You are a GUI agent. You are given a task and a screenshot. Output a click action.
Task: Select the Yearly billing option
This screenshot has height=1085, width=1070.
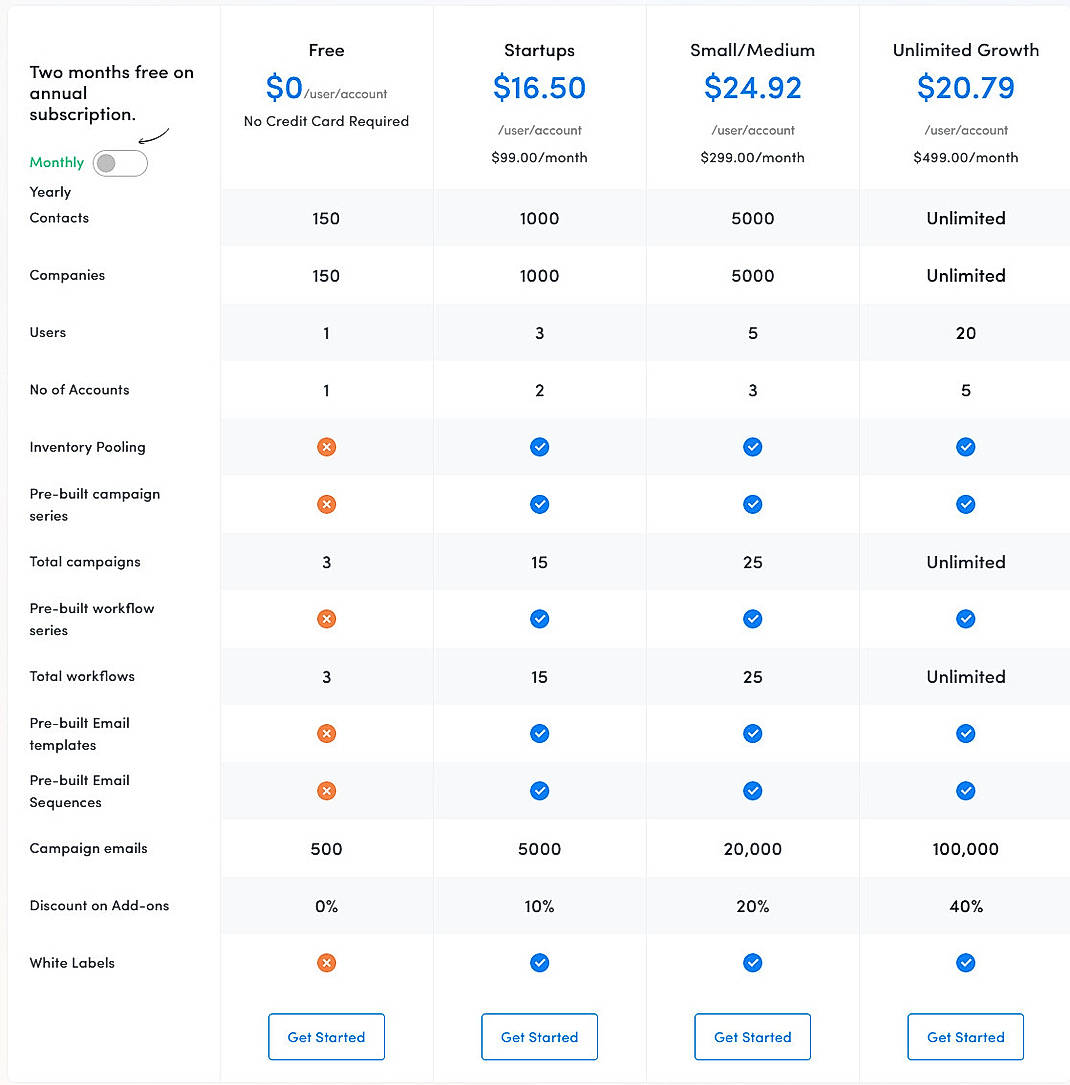50,192
